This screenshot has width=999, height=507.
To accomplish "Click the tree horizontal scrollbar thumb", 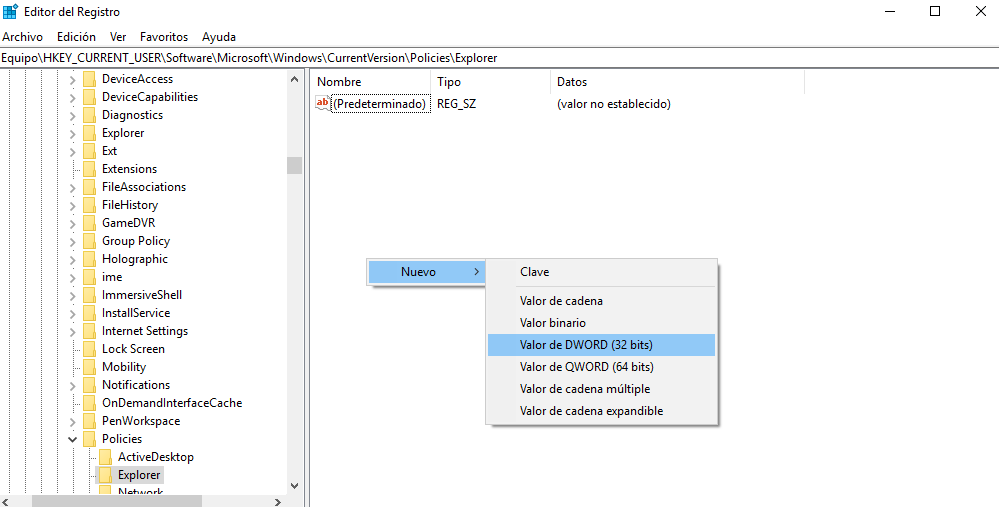I will point(116,501).
